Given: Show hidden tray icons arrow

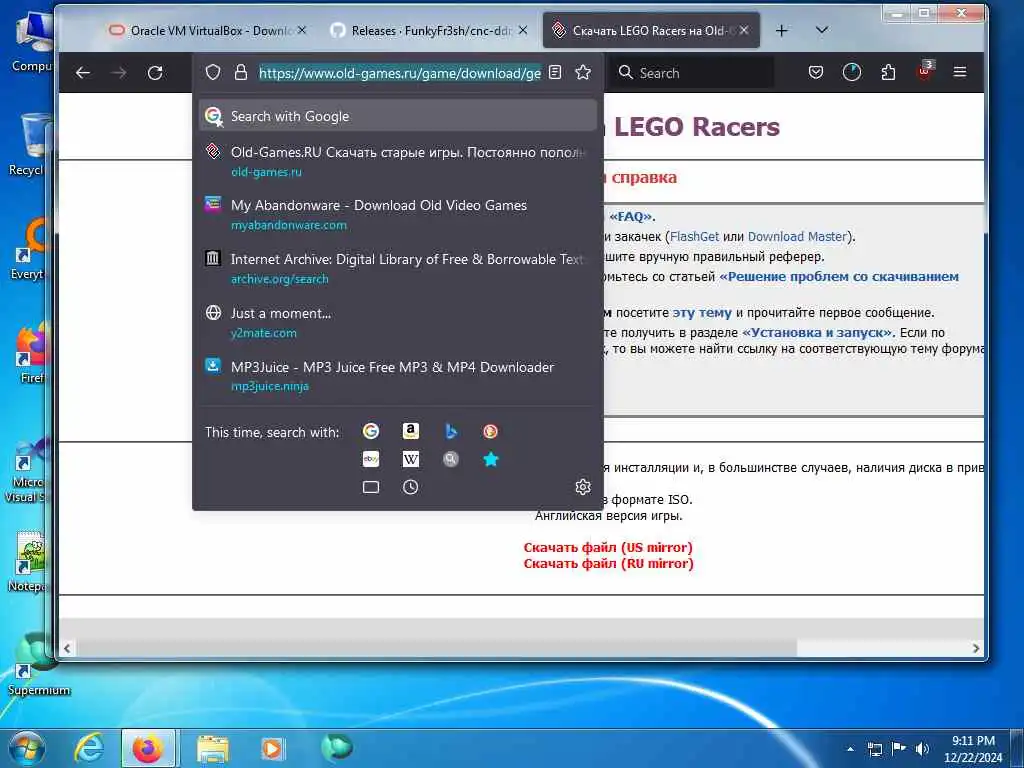Looking at the screenshot, I should [x=850, y=749].
